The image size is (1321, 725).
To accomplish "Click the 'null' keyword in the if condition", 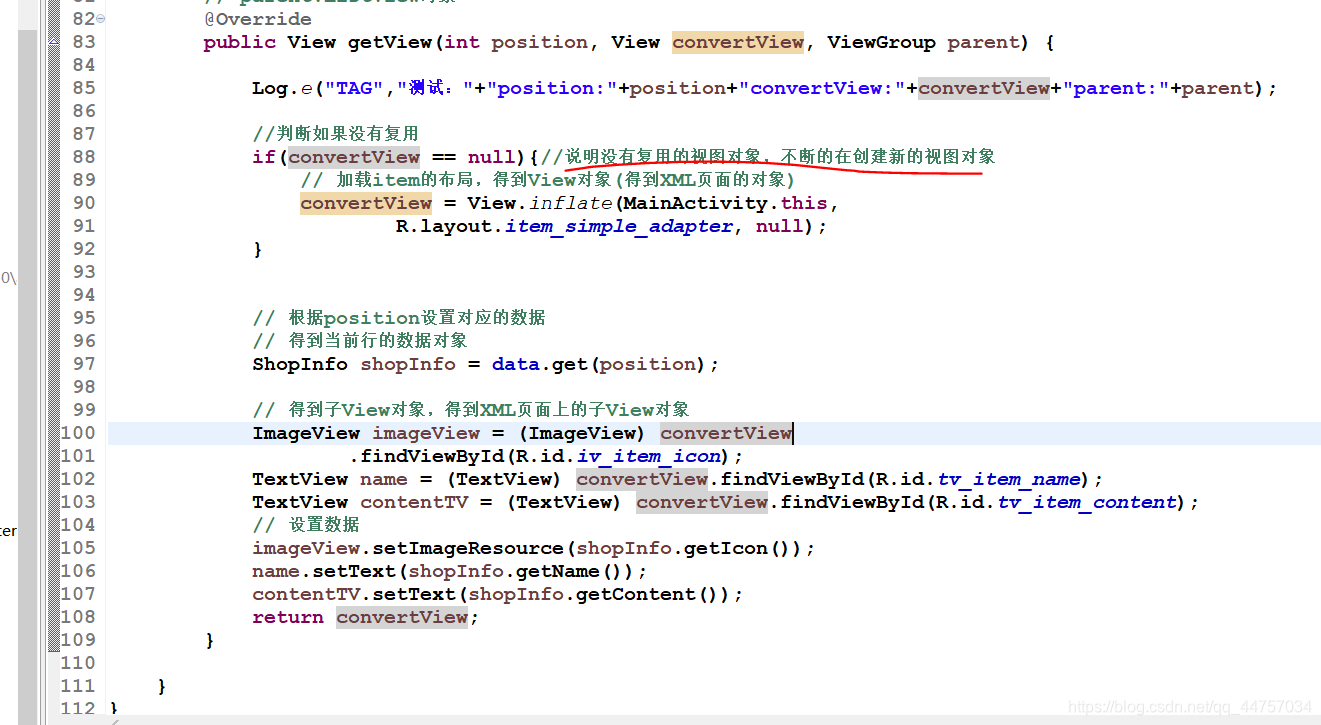I will pos(492,157).
